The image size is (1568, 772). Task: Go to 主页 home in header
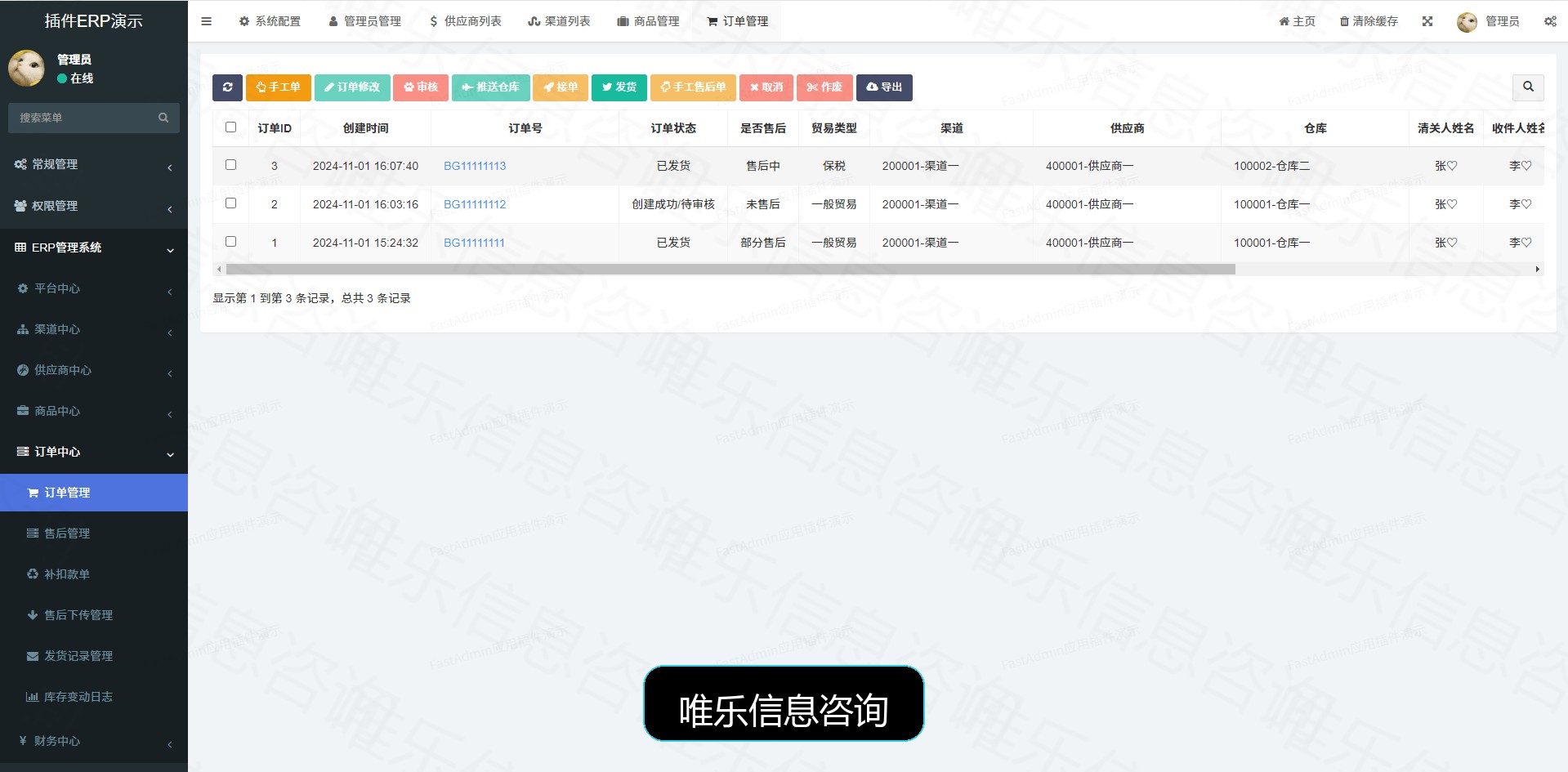(1297, 21)
